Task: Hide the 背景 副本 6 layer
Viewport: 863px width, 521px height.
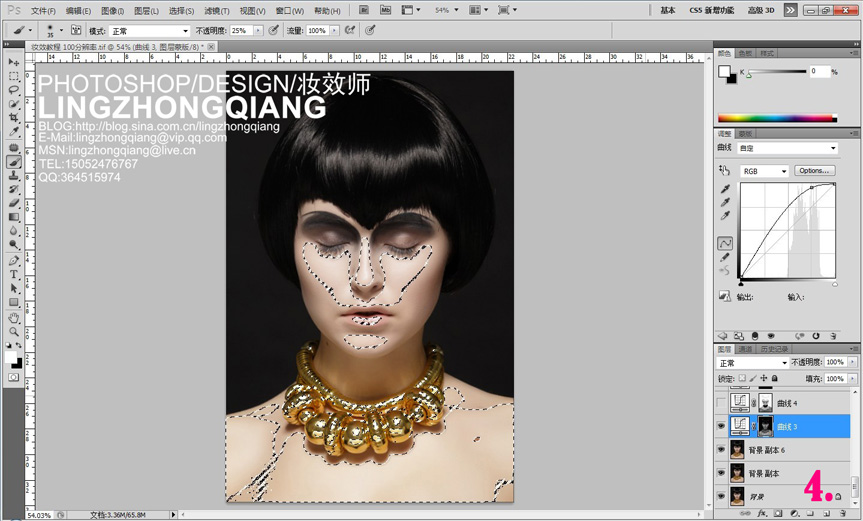Action: pyautogui.click(x=721, y=449)
